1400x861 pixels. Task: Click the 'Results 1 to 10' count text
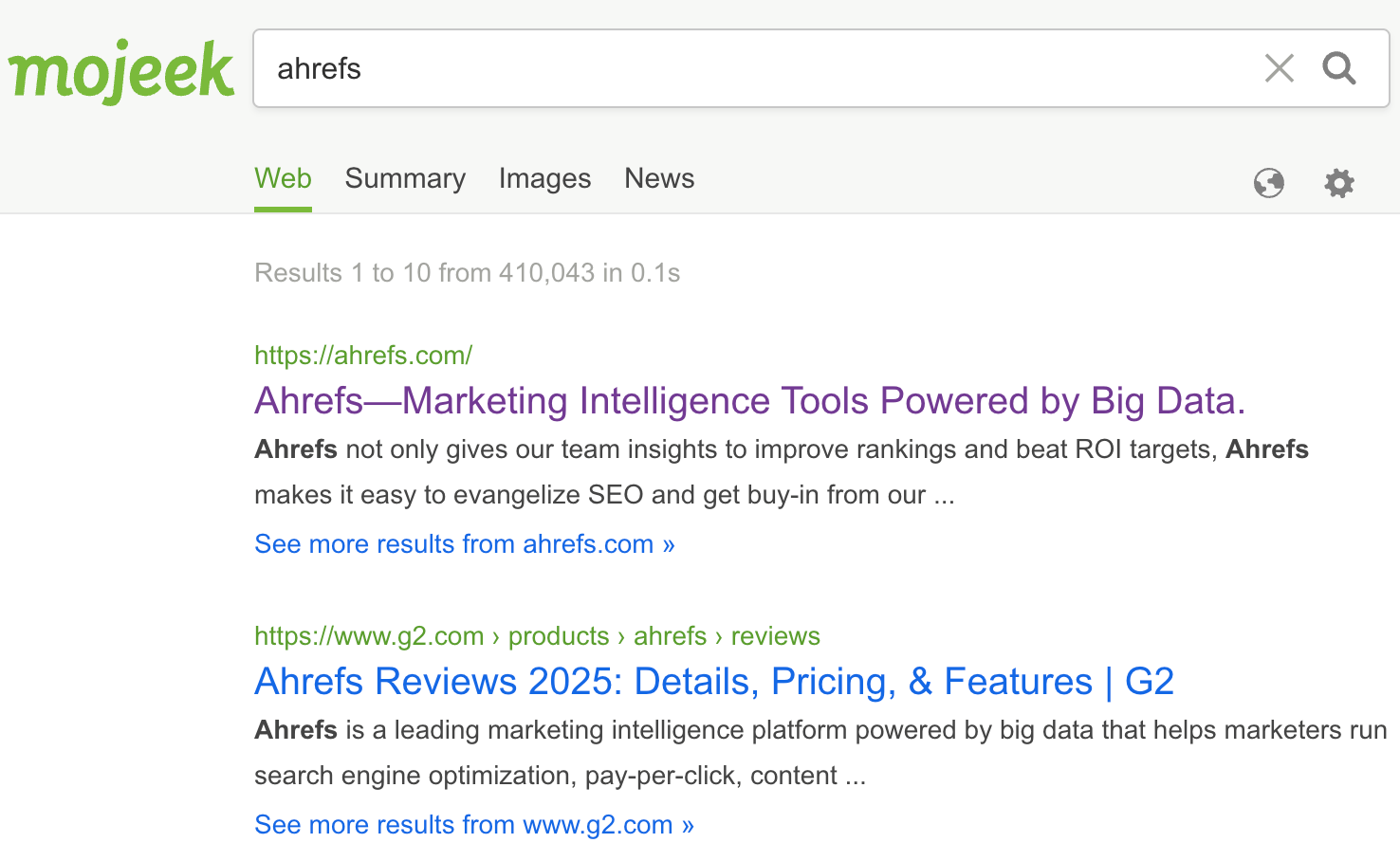(x=467, y=273)
